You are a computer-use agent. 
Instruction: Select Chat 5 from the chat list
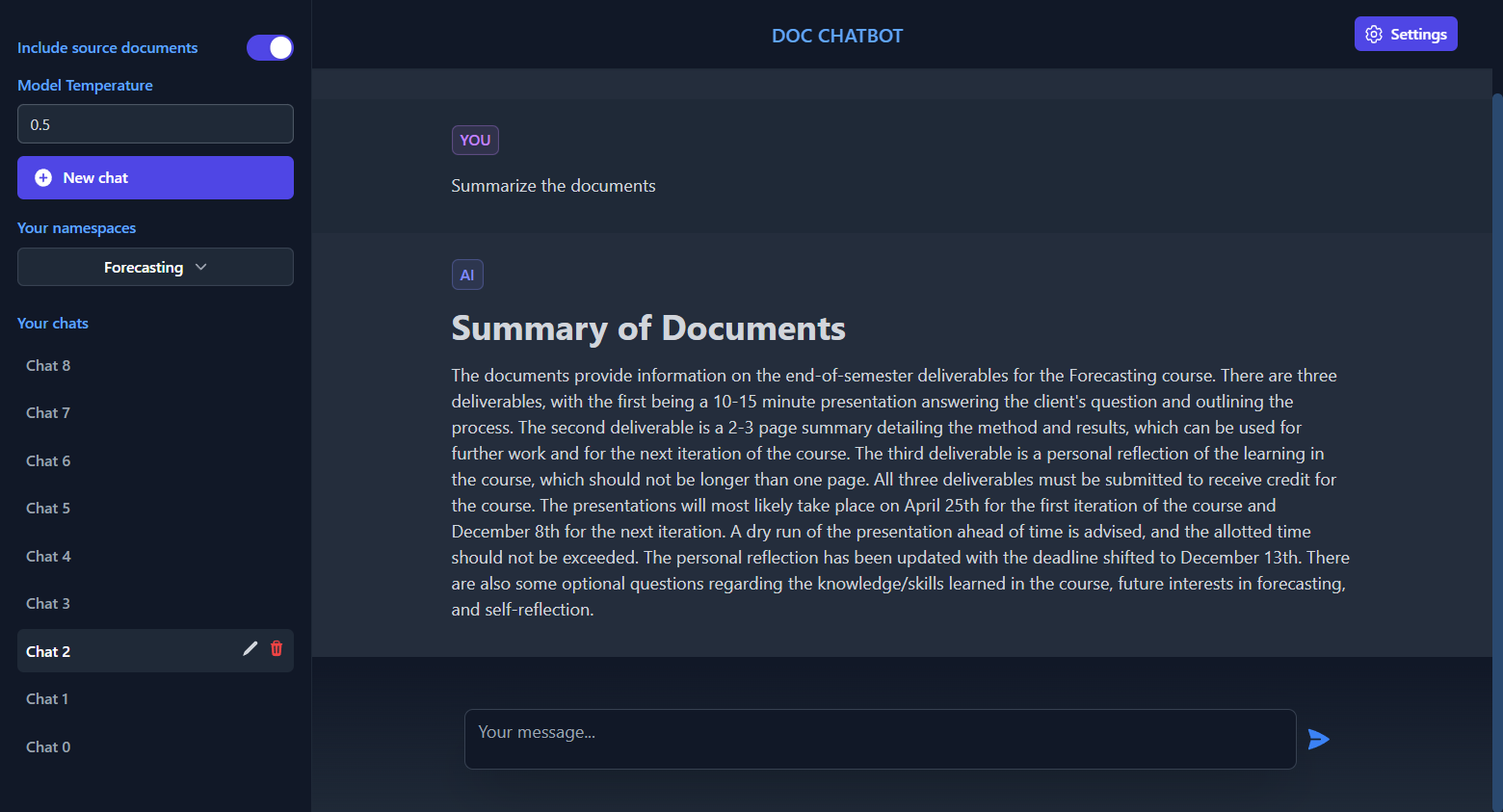(47, 508)
